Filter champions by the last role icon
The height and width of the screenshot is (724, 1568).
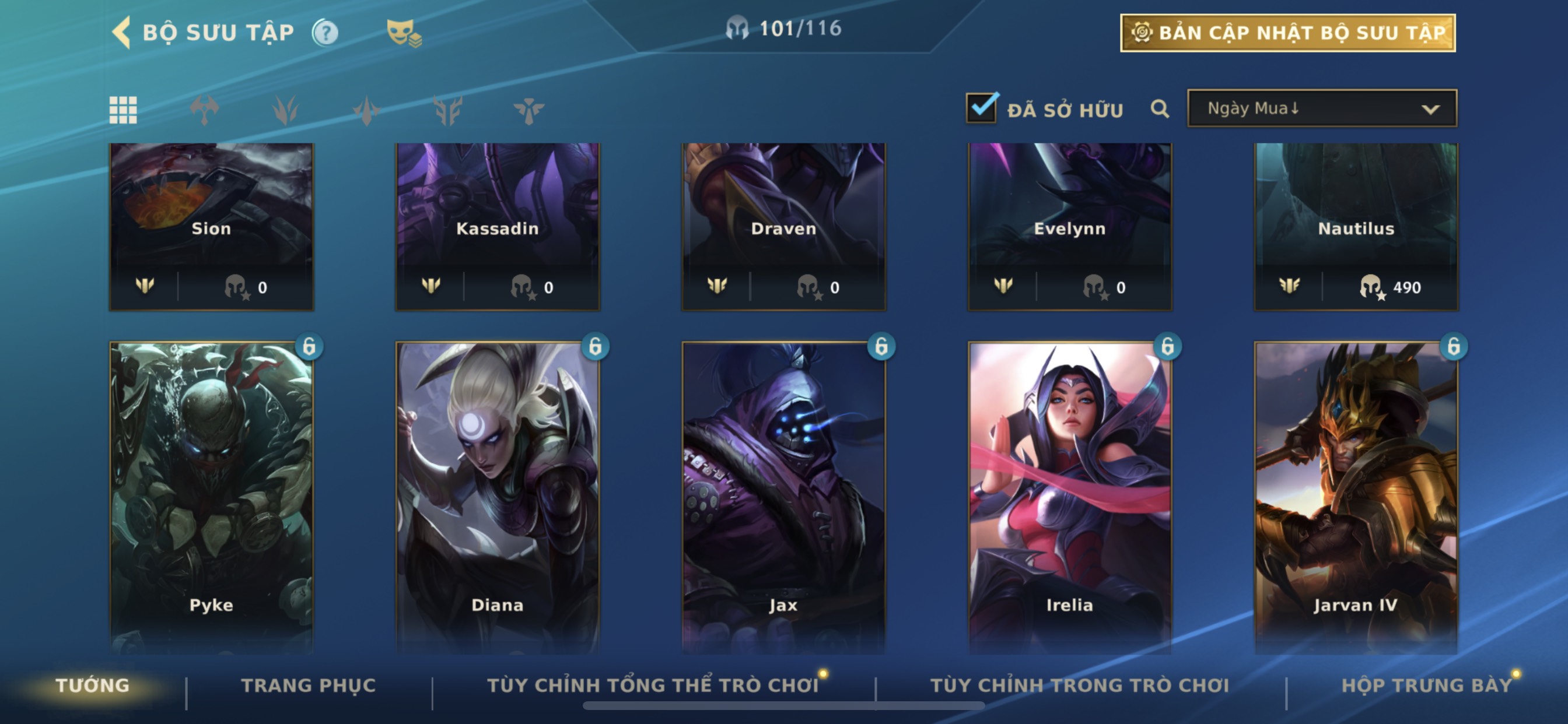click(x=528, y=110)
